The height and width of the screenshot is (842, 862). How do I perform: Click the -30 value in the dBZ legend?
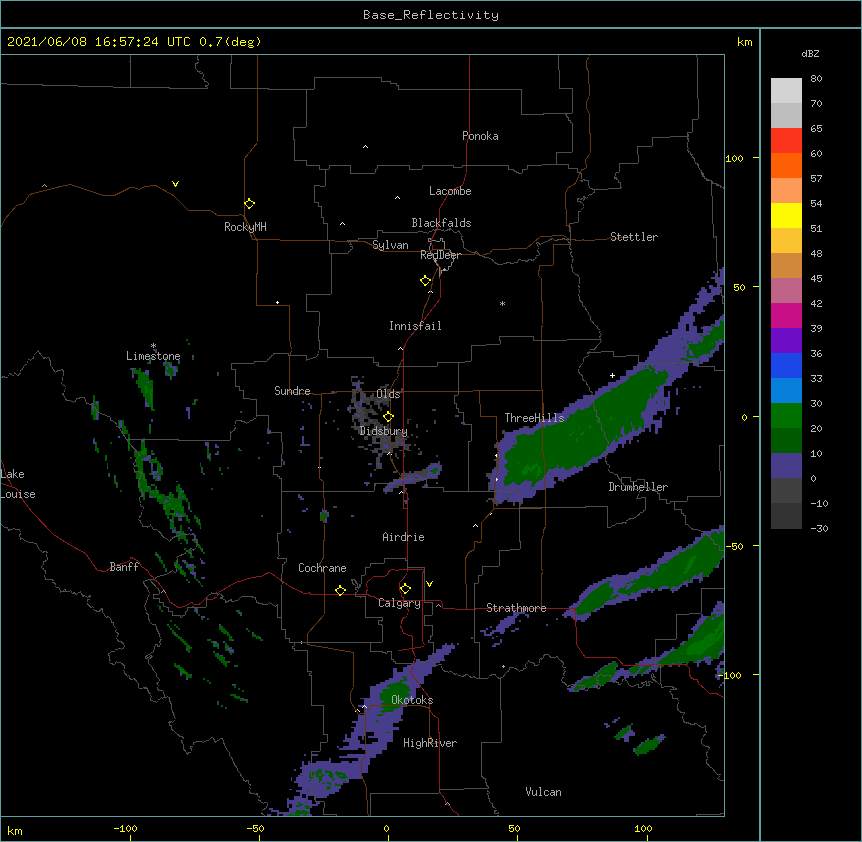[819, 529]
